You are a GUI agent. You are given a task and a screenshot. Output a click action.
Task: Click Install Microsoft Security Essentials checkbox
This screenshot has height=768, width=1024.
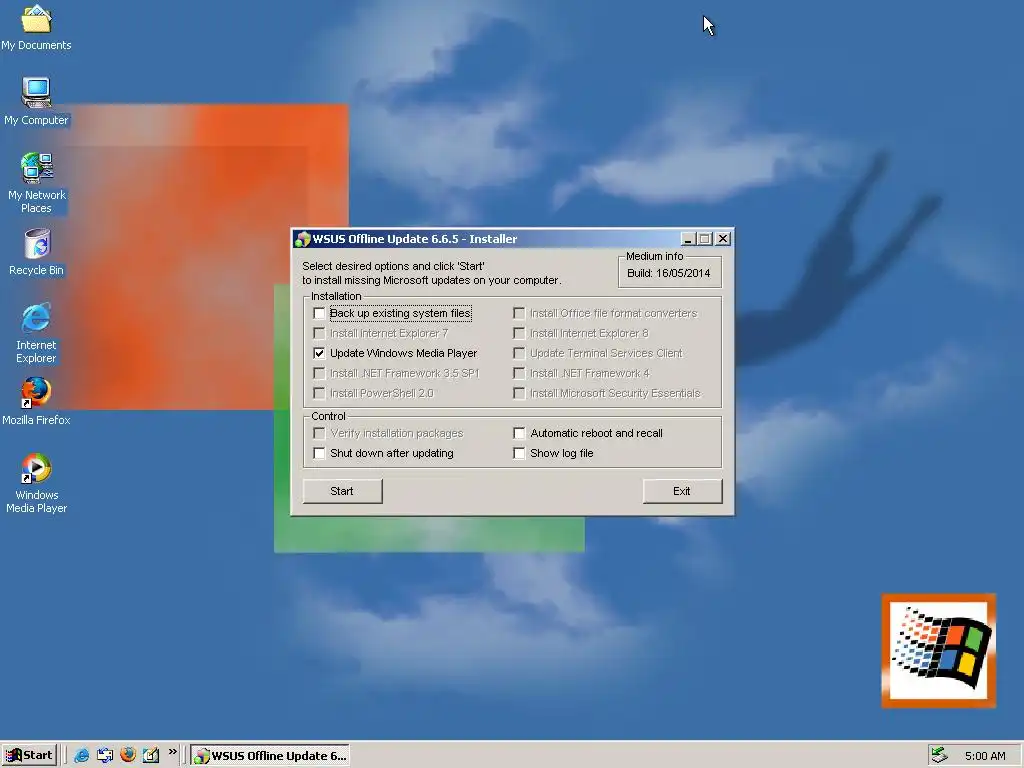click(519, 393)
